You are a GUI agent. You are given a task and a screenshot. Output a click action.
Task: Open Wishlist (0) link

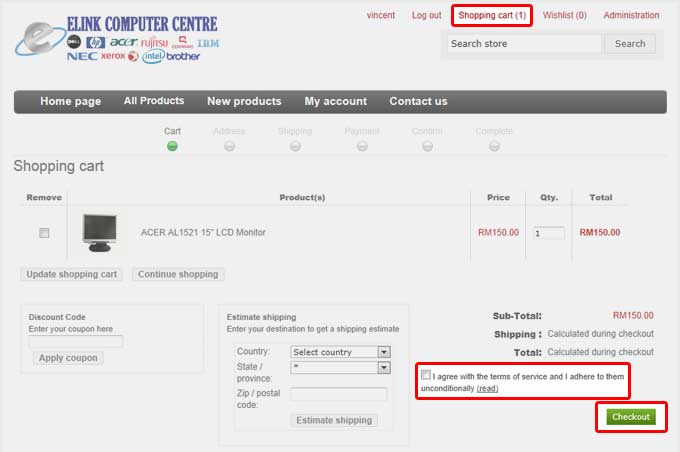tap(565, 15)
